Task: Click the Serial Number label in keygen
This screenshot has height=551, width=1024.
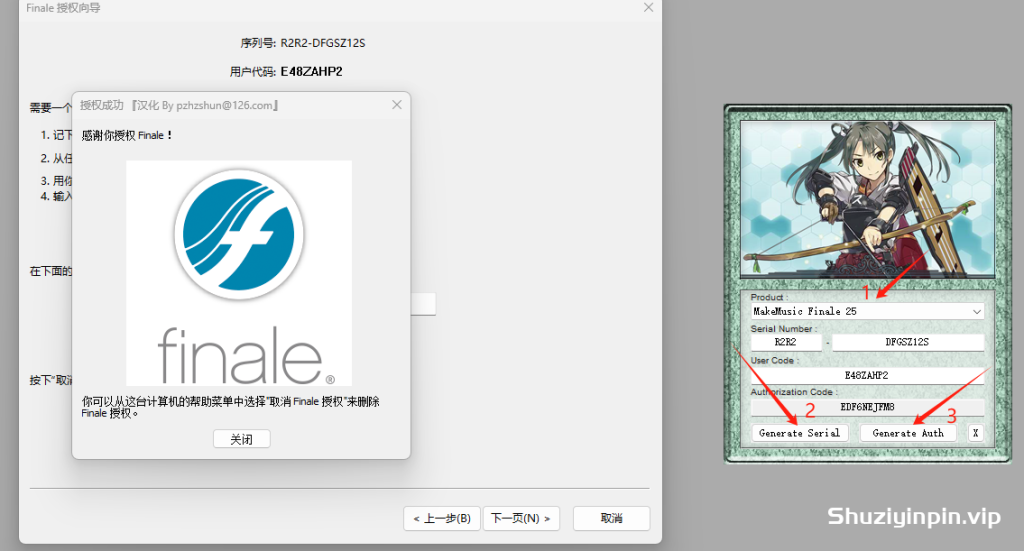Action: pos(783,328)
